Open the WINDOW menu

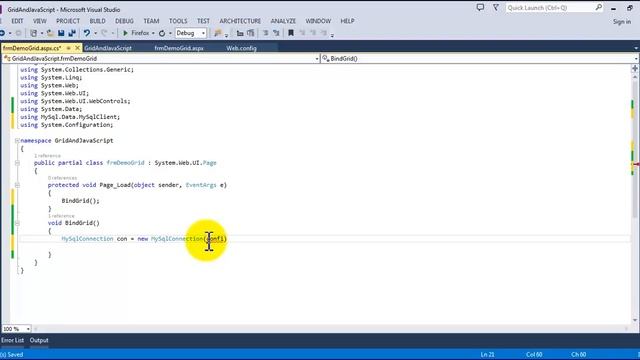pos(318,21)
